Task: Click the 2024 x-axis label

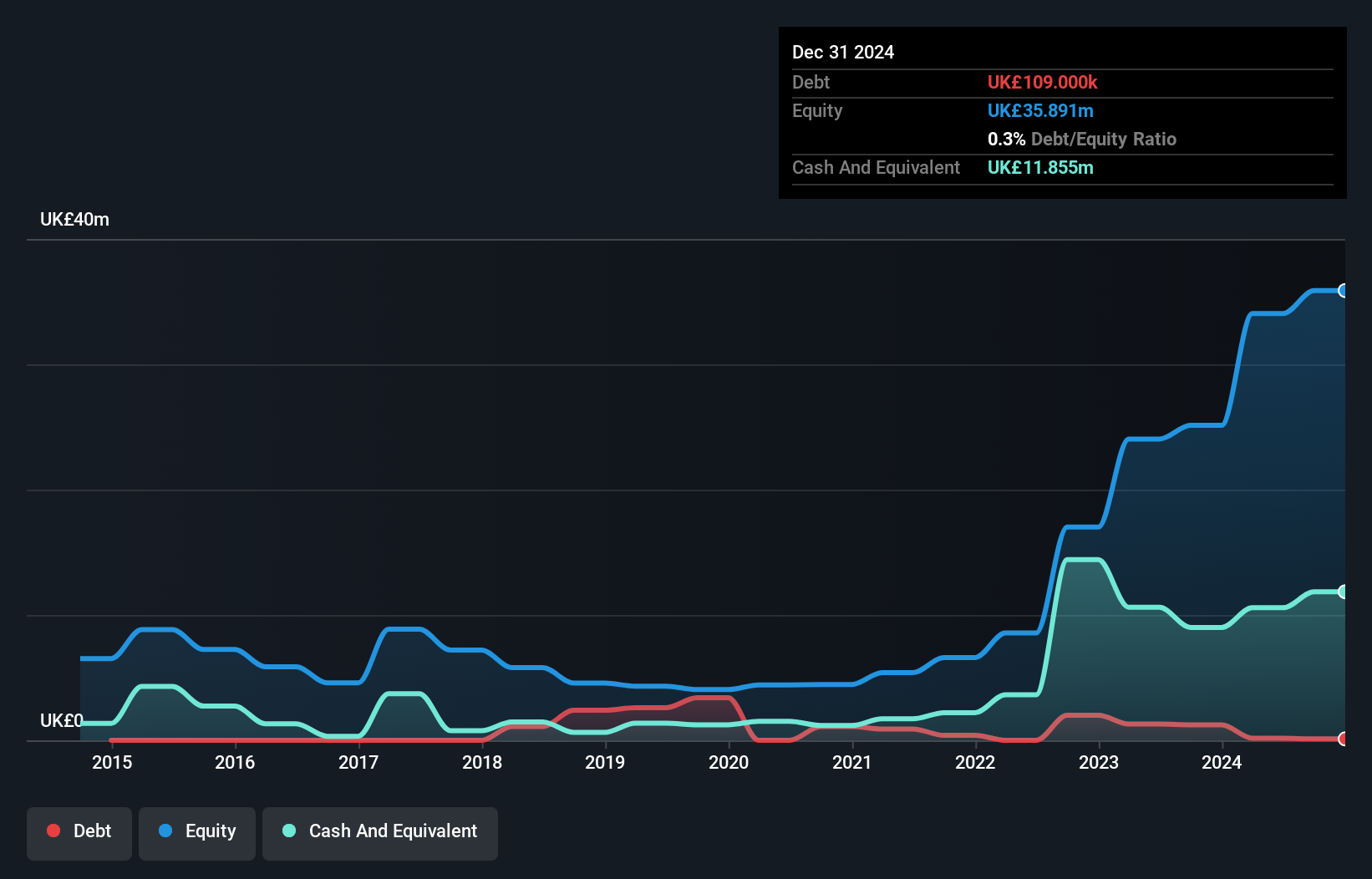Action: click(x=1222, y=762)
